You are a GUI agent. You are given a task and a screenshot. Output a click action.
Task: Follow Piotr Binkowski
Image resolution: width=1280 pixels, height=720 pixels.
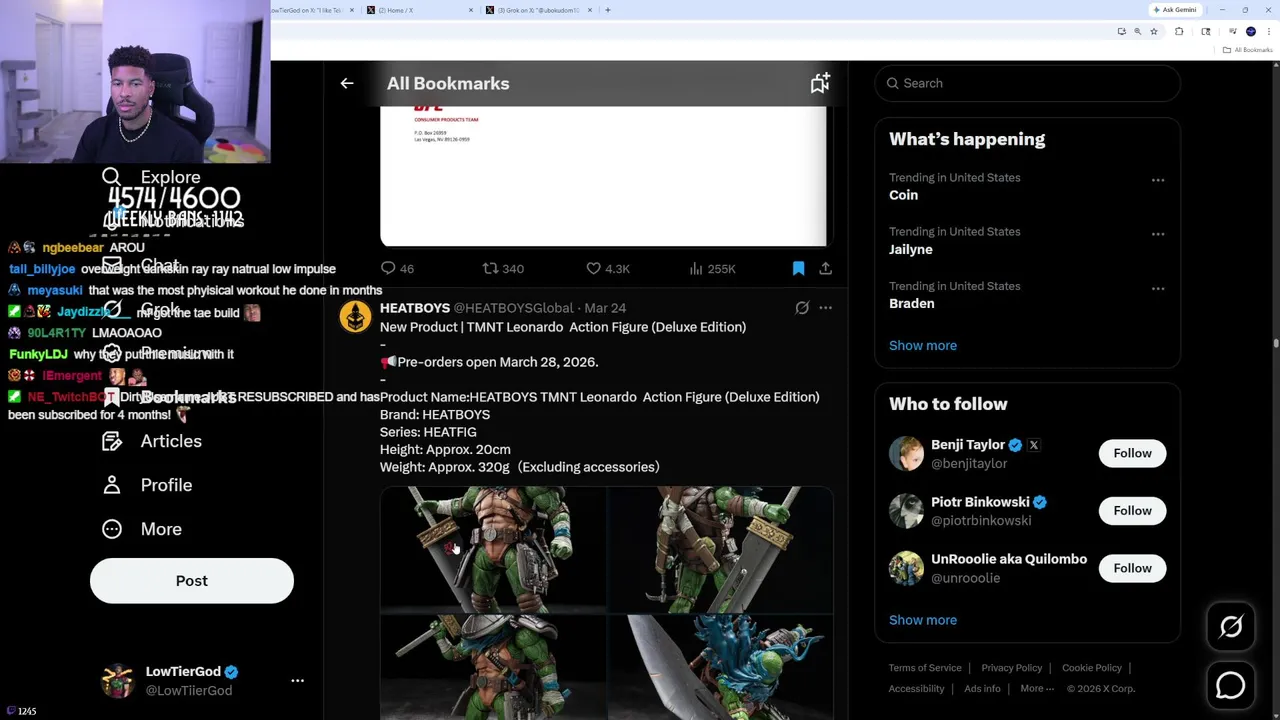tap(1132, 511)
